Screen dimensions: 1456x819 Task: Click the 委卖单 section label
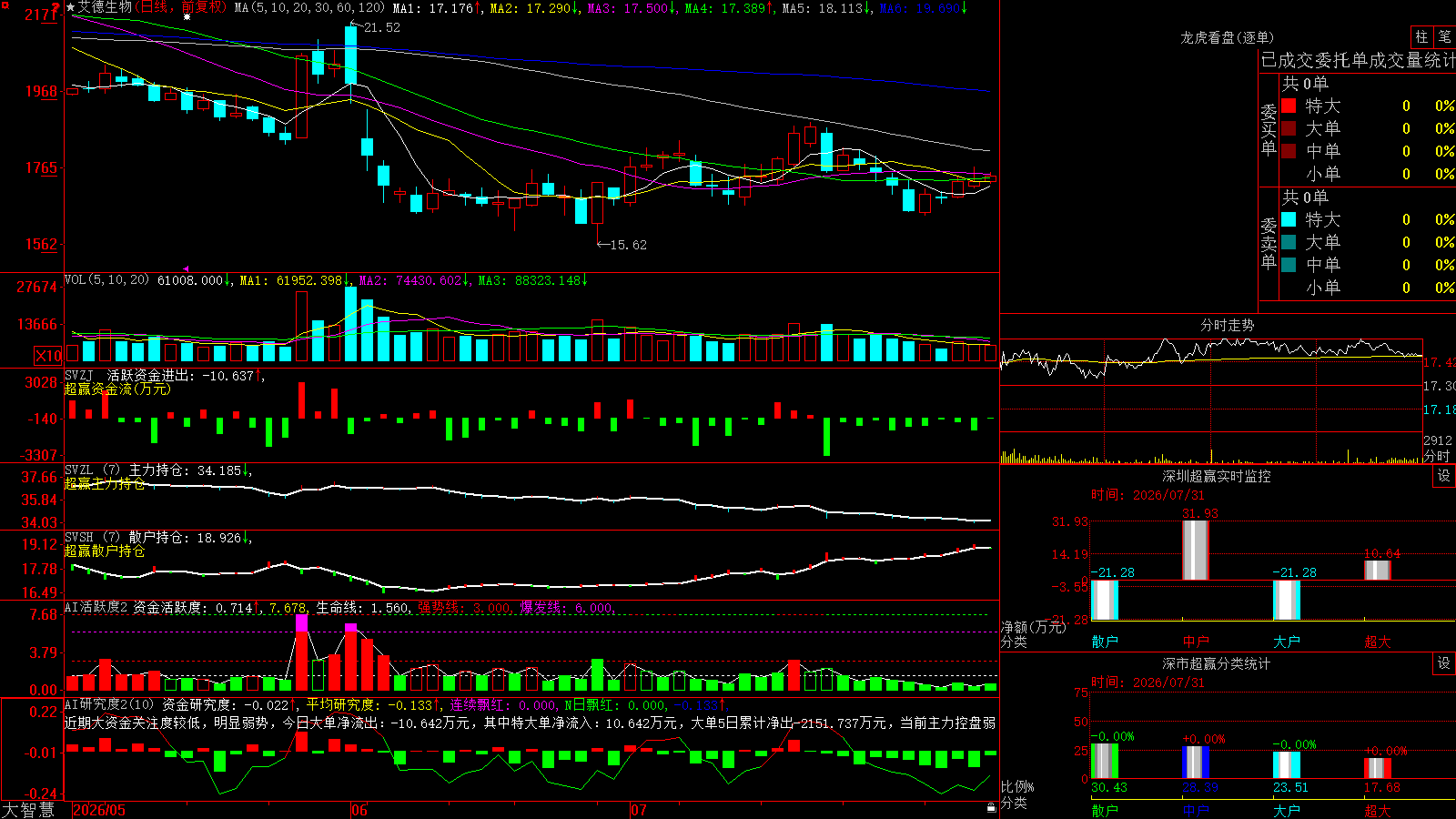(x=1269, y=244)
